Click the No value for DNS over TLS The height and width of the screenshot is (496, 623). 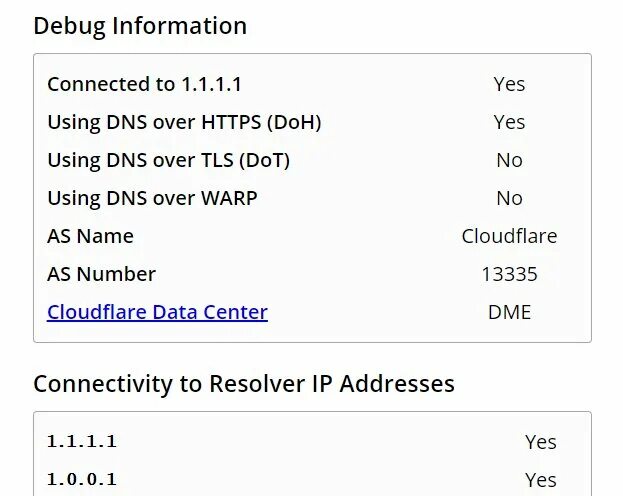point(509,161)
